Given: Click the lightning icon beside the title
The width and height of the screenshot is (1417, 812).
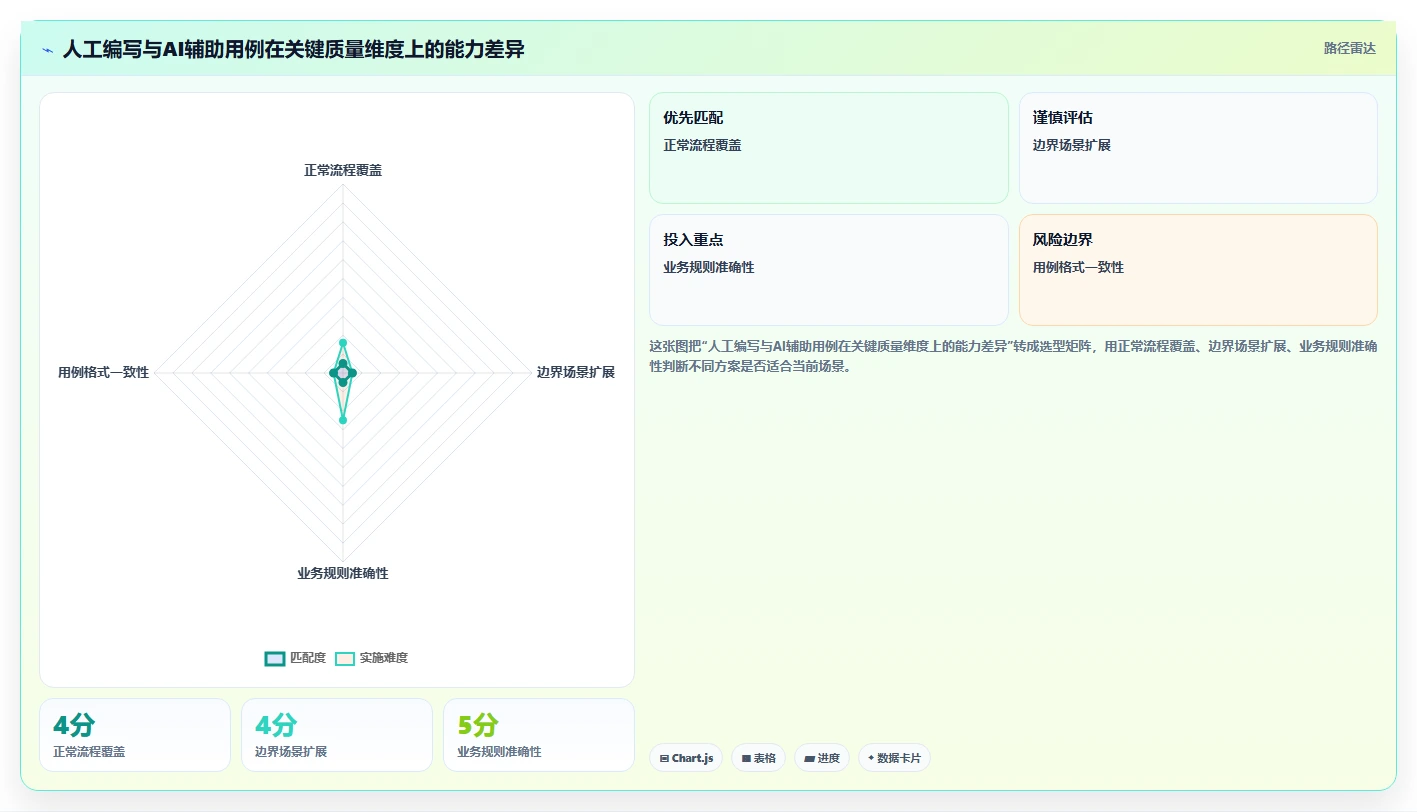Looking at the screenshot, I should 47,49.
